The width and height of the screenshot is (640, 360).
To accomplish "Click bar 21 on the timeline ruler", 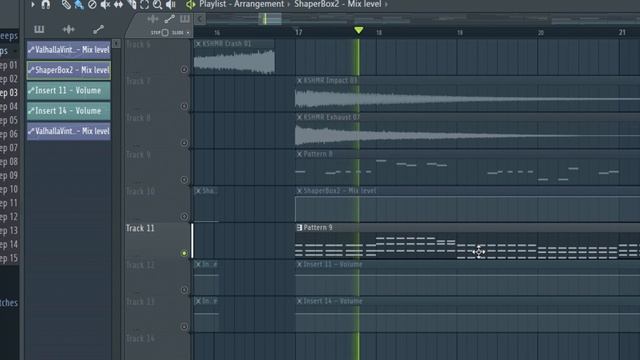I will [622, 32].
